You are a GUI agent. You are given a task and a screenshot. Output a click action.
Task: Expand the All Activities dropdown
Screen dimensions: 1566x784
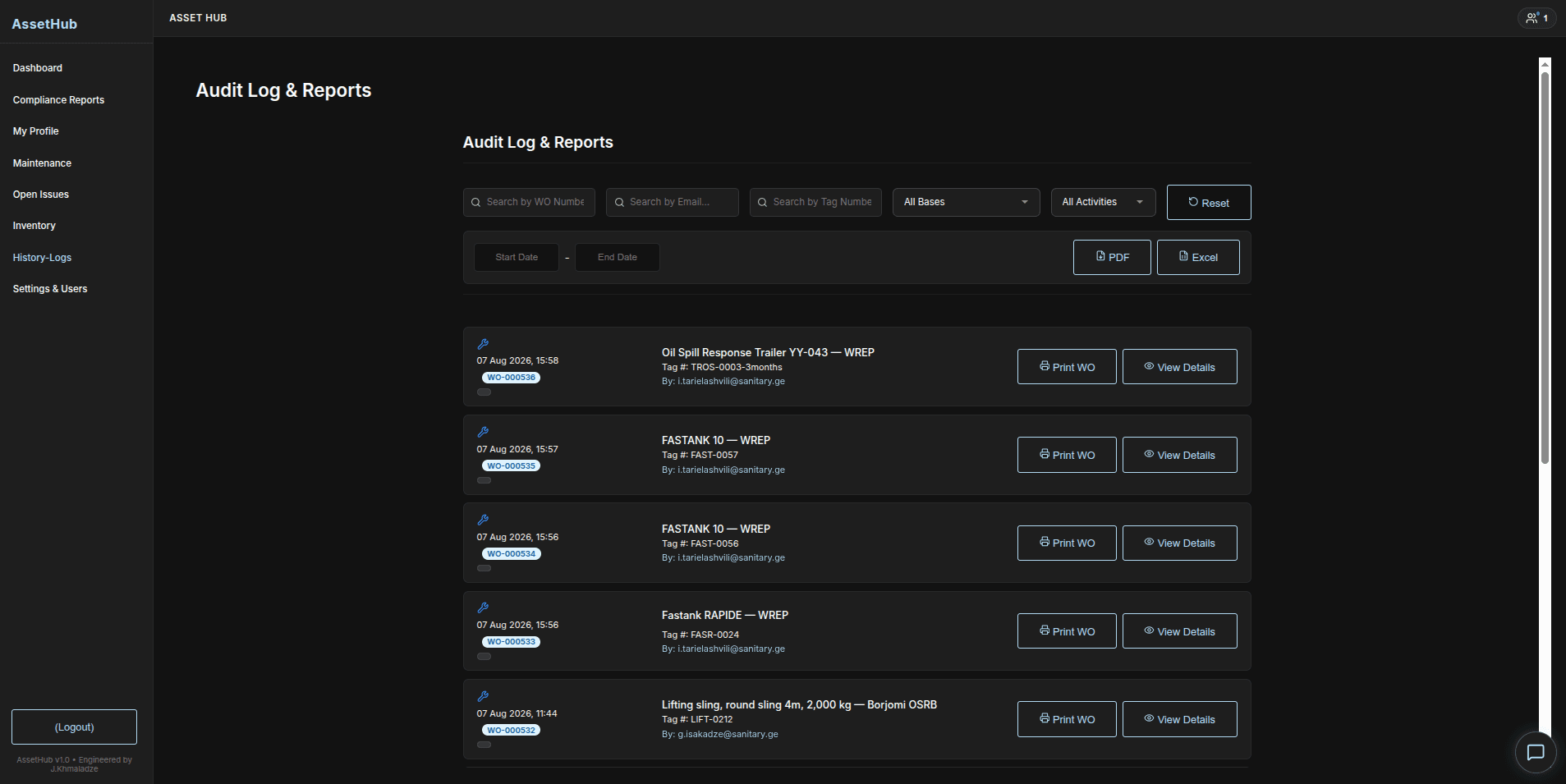coord(1104,202)
